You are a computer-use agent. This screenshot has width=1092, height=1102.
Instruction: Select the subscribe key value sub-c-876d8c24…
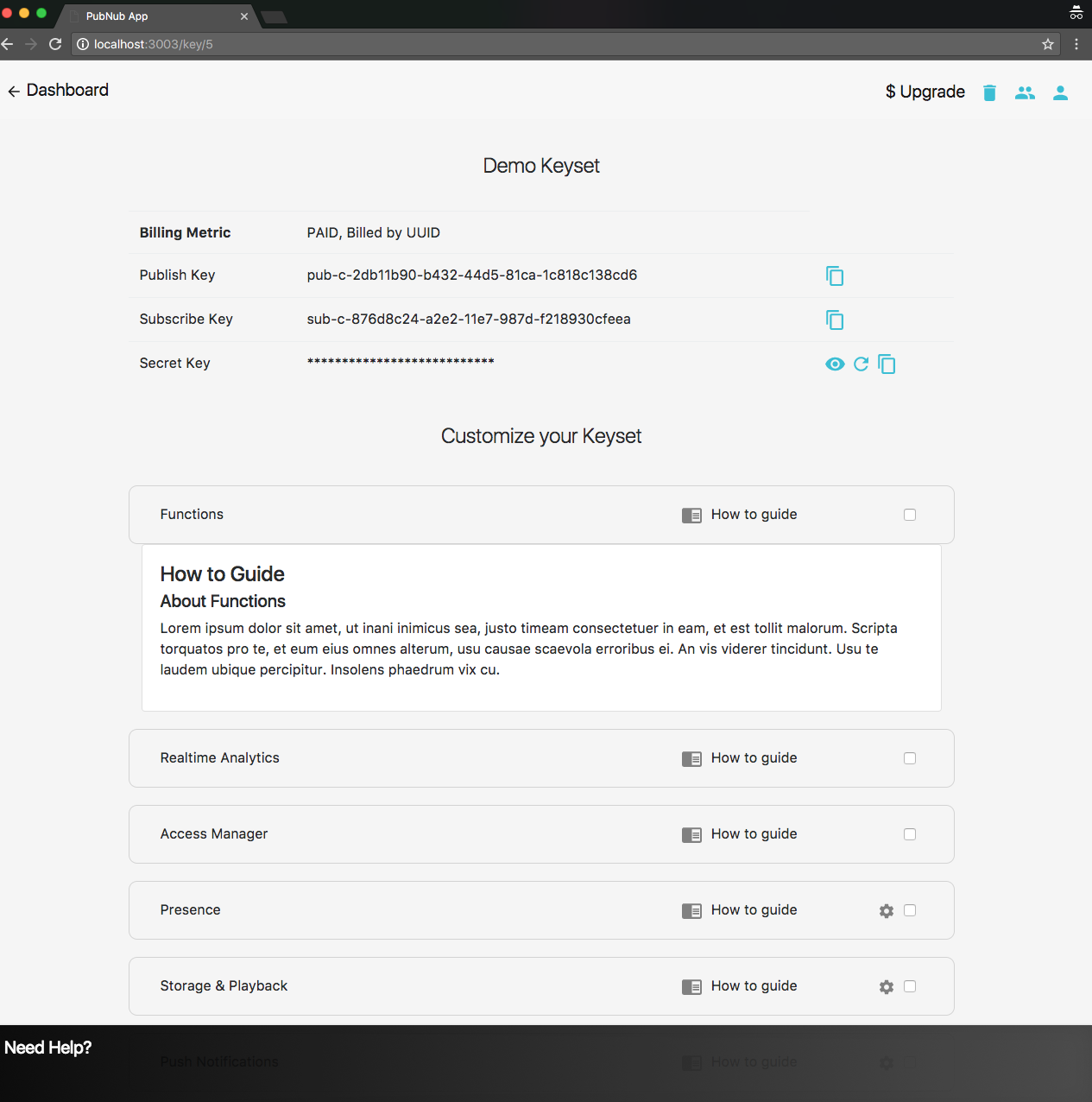point(469,320)
